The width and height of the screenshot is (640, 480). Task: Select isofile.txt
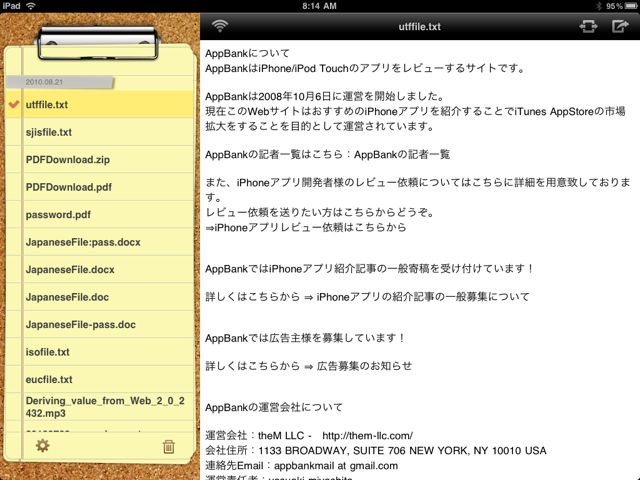click(x=99, y=352)
